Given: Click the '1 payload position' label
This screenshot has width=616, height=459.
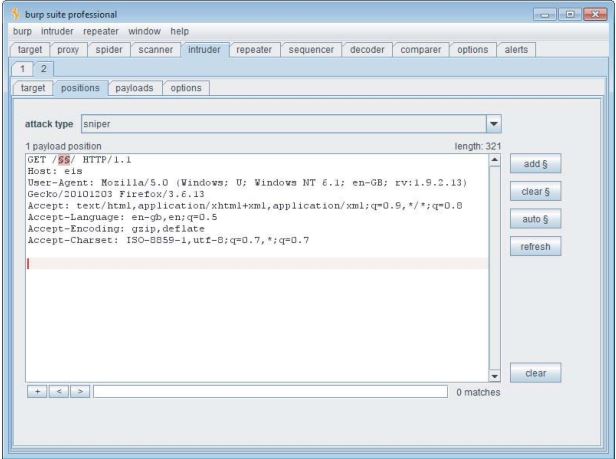Looking at the screenshot, I should coord(64,146).
